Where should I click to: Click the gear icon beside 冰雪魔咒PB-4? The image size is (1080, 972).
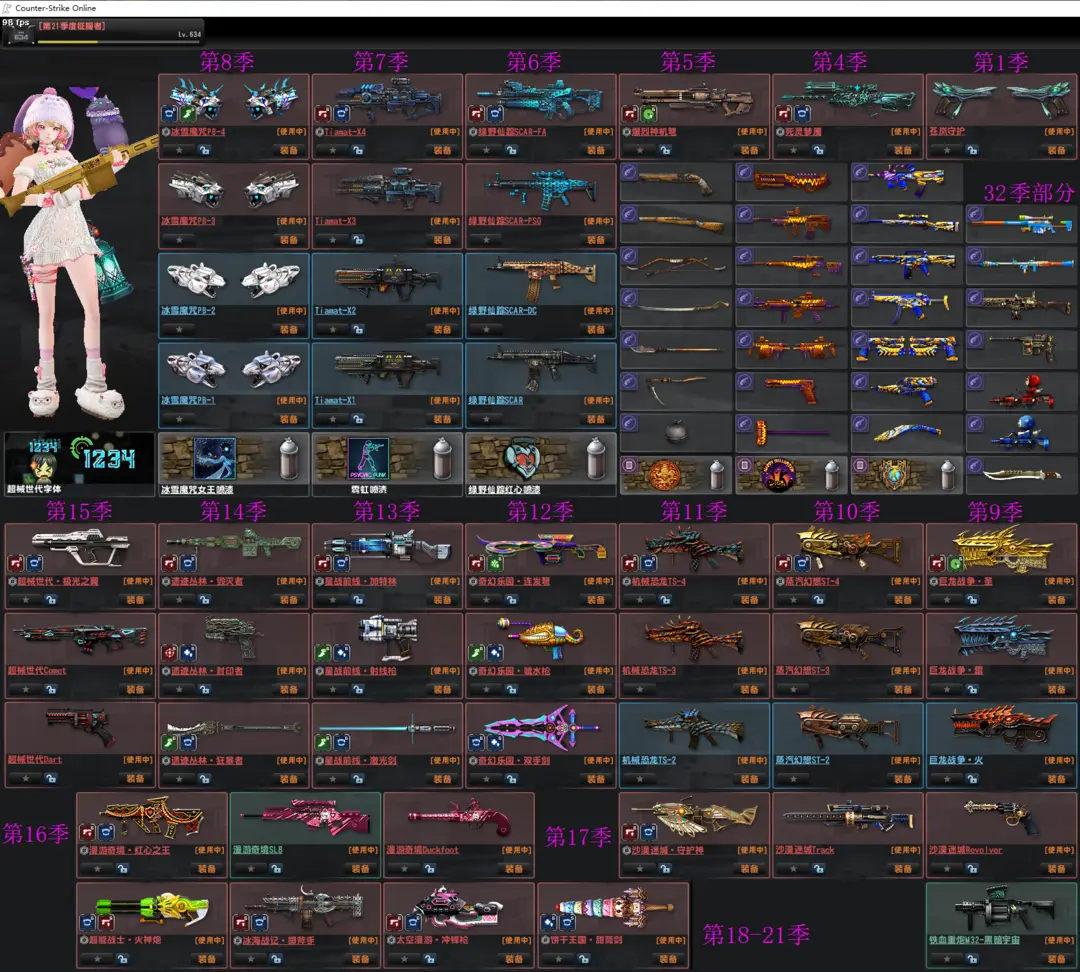[165, 132]
